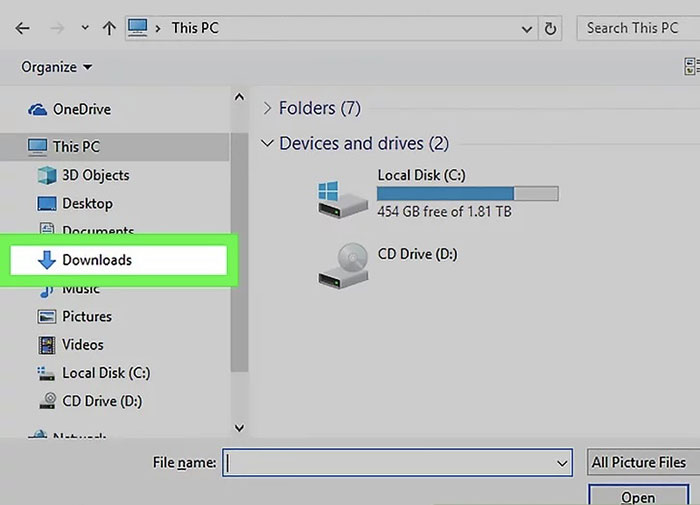Image resolution: width=700 pixels, height=505 pixels.
Task: Select Devices and drives (2) heading
Action: point(364,144)
